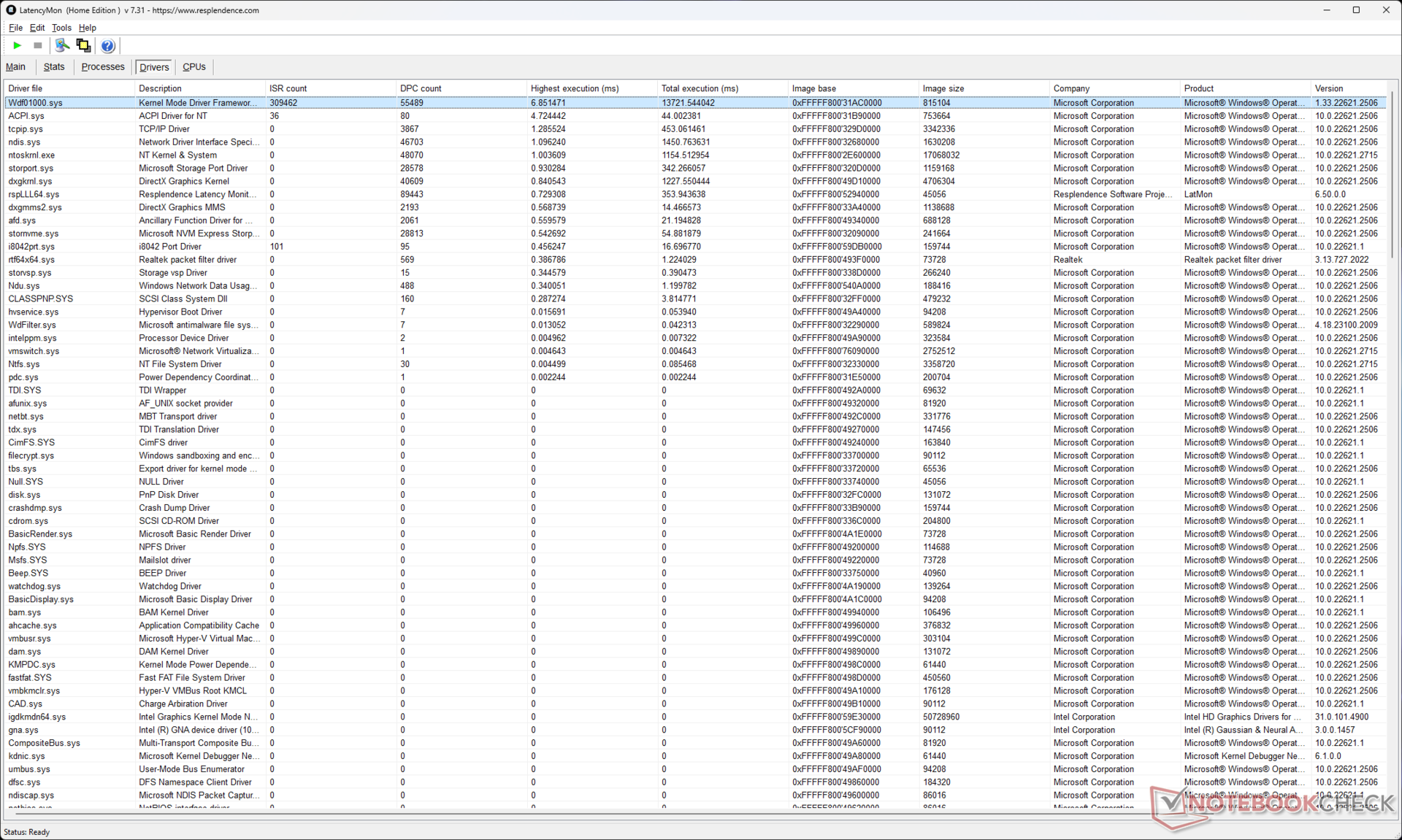Open the options icon with monitor and pen
This screenshot has width=1402, height=840.
(x=62, y=46)
